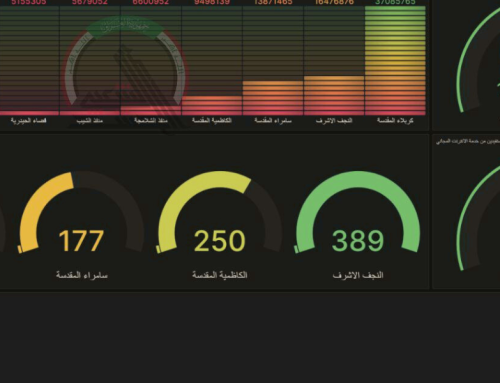Viewport: 500px width, 383px height.
Task: Click the 9498139 value above الكاظمية bar
Action: (x=212, y=2)
